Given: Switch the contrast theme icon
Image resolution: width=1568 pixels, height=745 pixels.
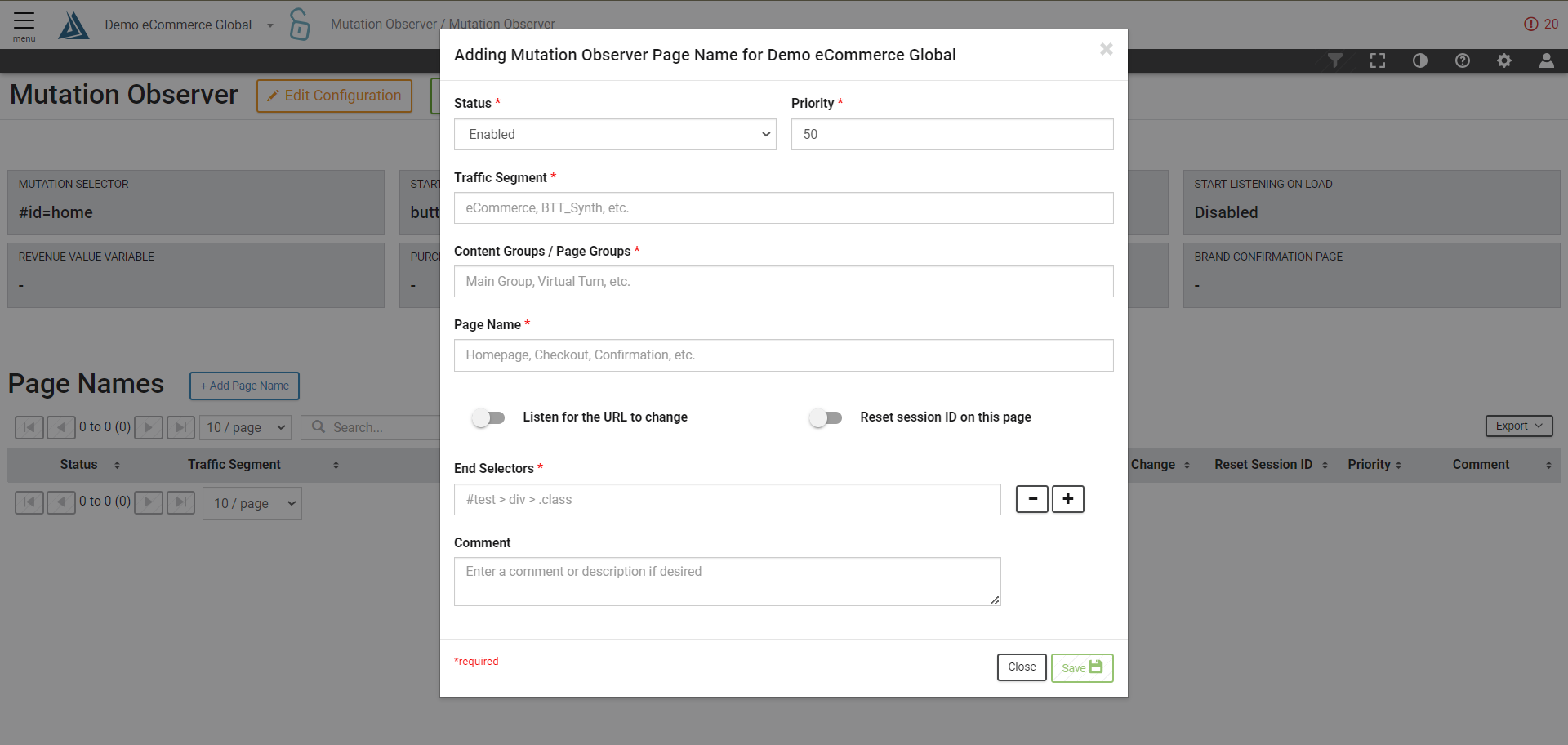Looking at the screenshot, I should [1419, 60].
